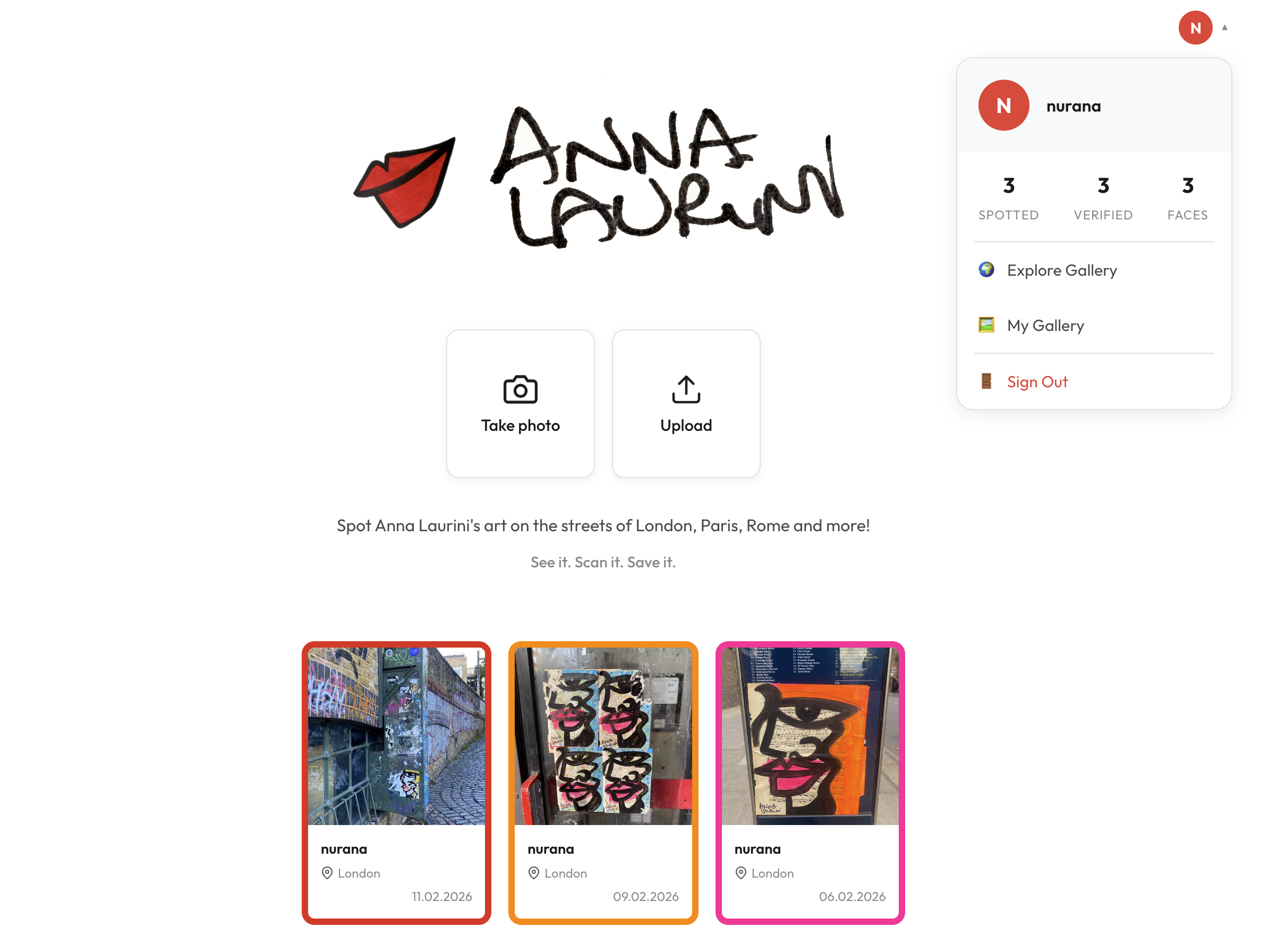Click the upload arrow icon
This screenshot has height=952, width=1277.
coord(686,389)
